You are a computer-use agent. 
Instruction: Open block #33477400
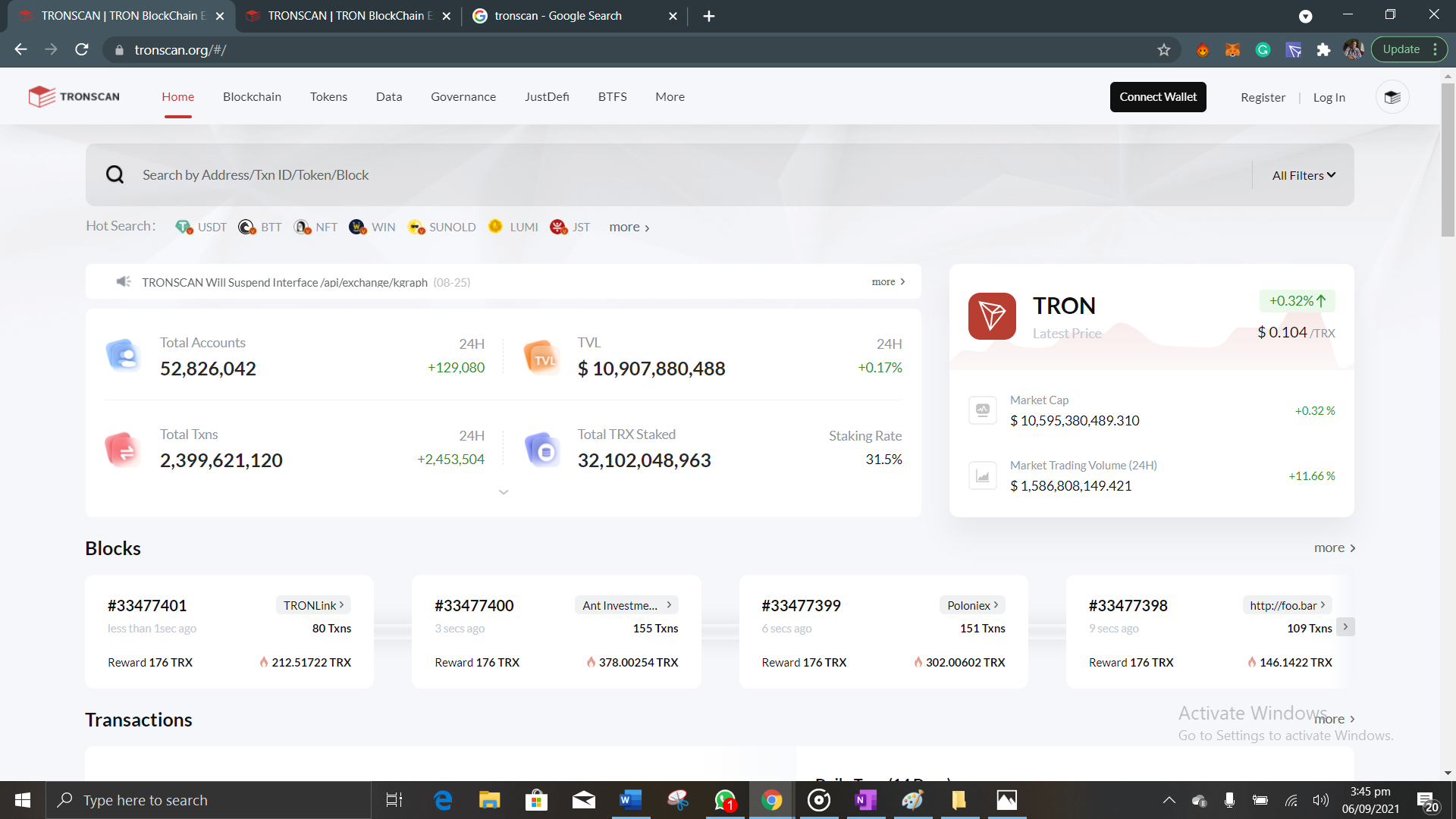pos(474,605)
